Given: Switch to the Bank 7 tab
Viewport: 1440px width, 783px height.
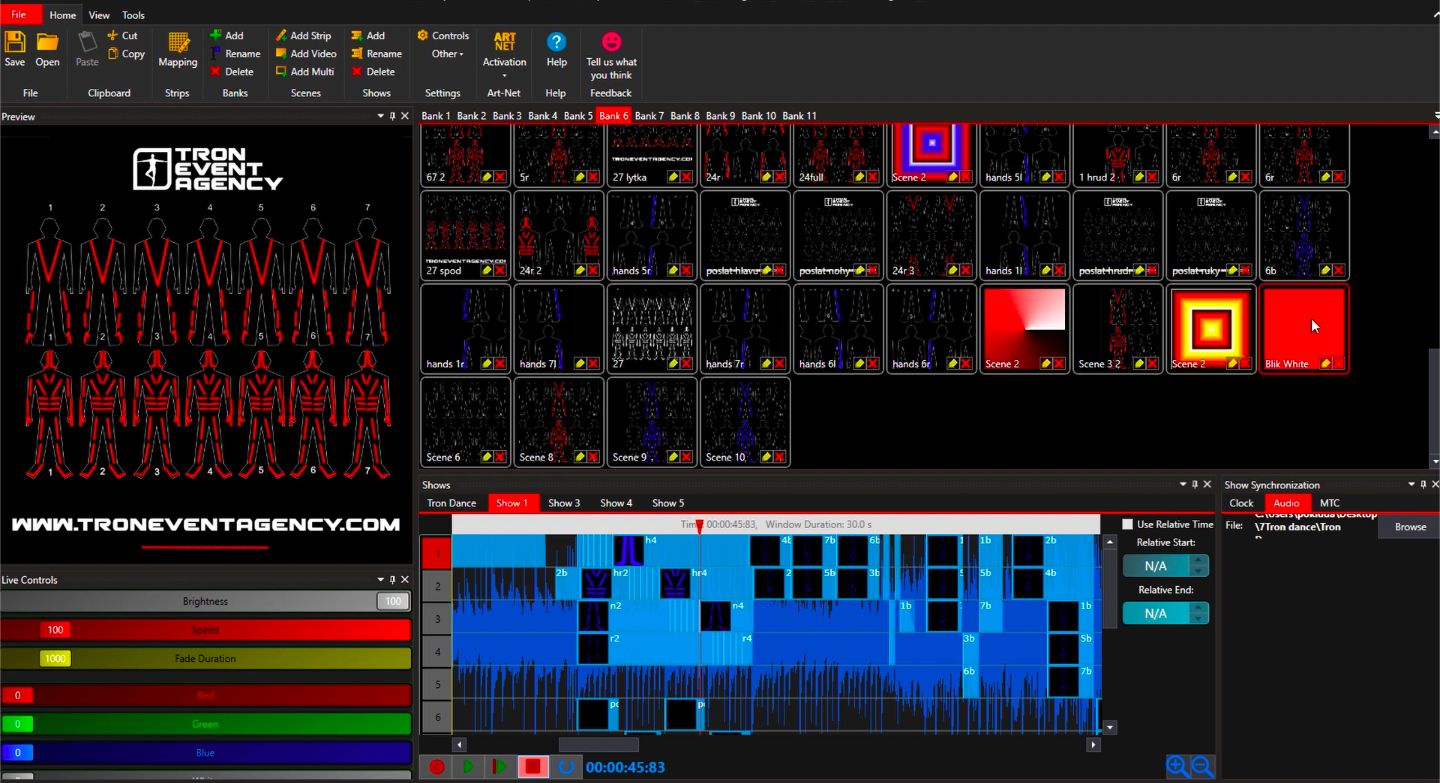Looking at the screenshot, I should (x=649, y=116).
